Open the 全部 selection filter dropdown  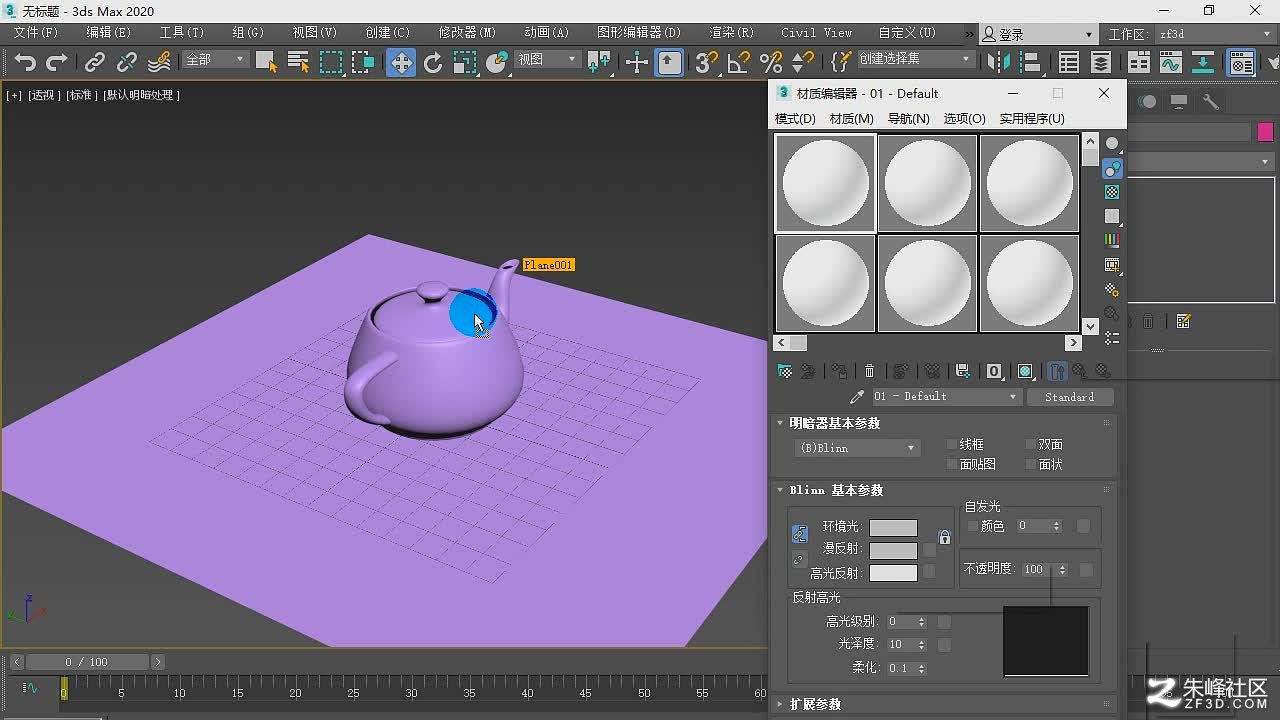coord(215,60)
